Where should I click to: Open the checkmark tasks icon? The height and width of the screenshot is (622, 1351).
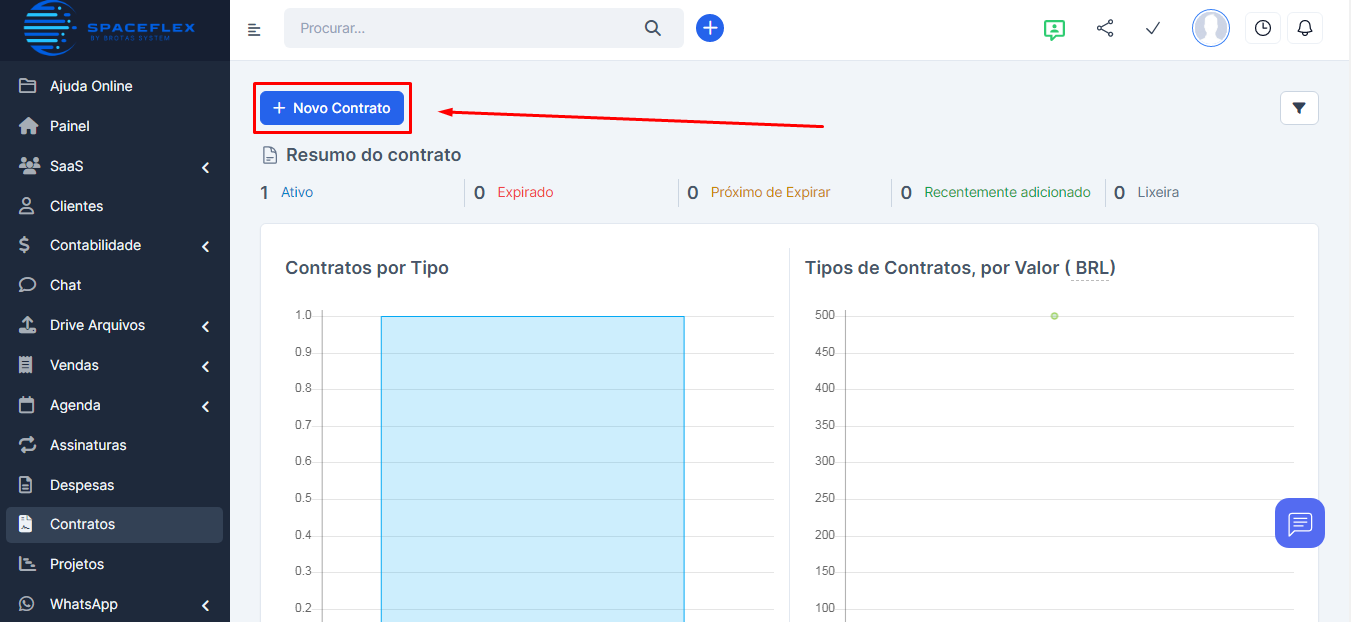pos(1152,28)
